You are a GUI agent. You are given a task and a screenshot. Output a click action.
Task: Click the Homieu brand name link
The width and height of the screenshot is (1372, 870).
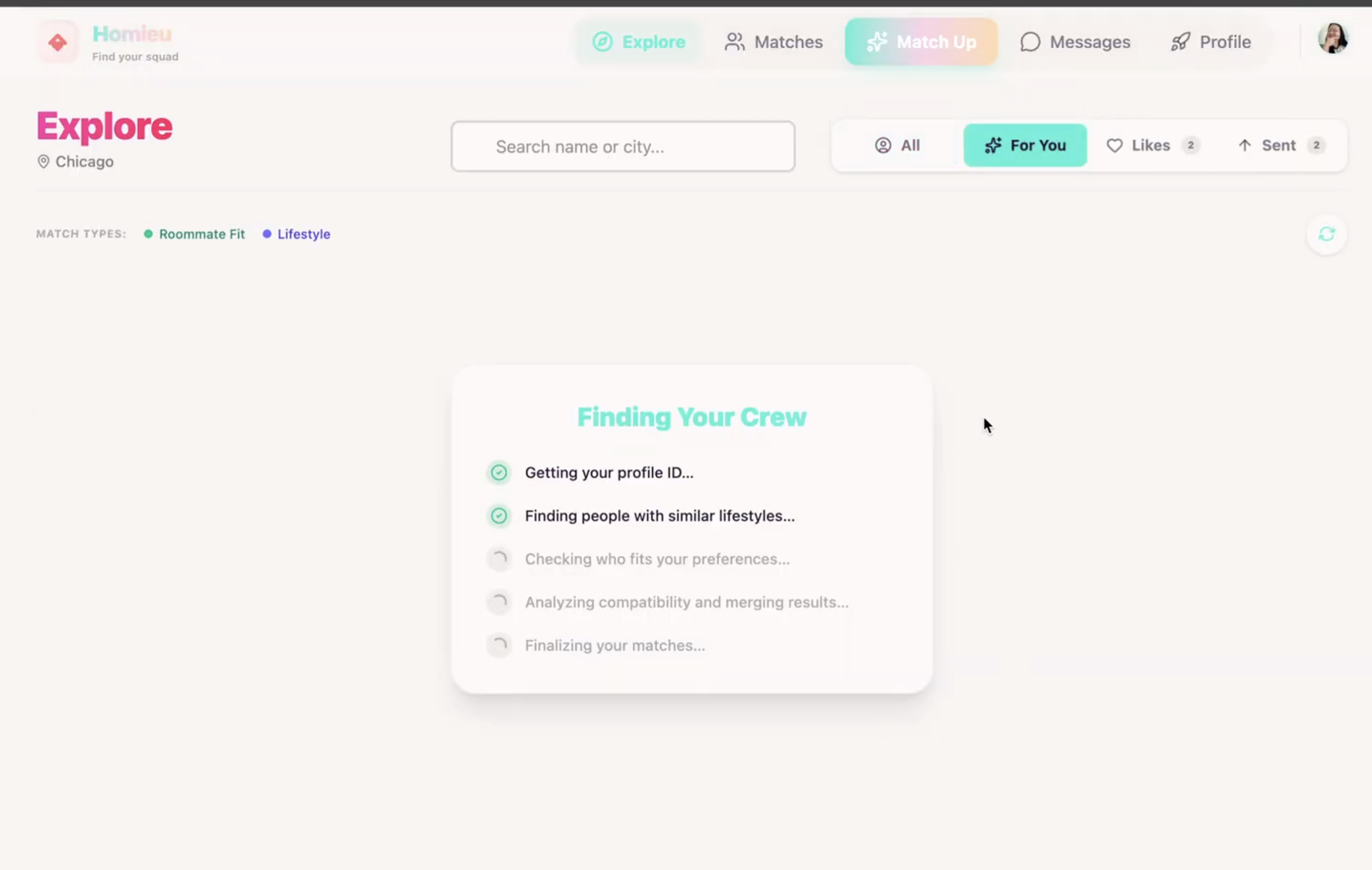[x=132, y=34]
